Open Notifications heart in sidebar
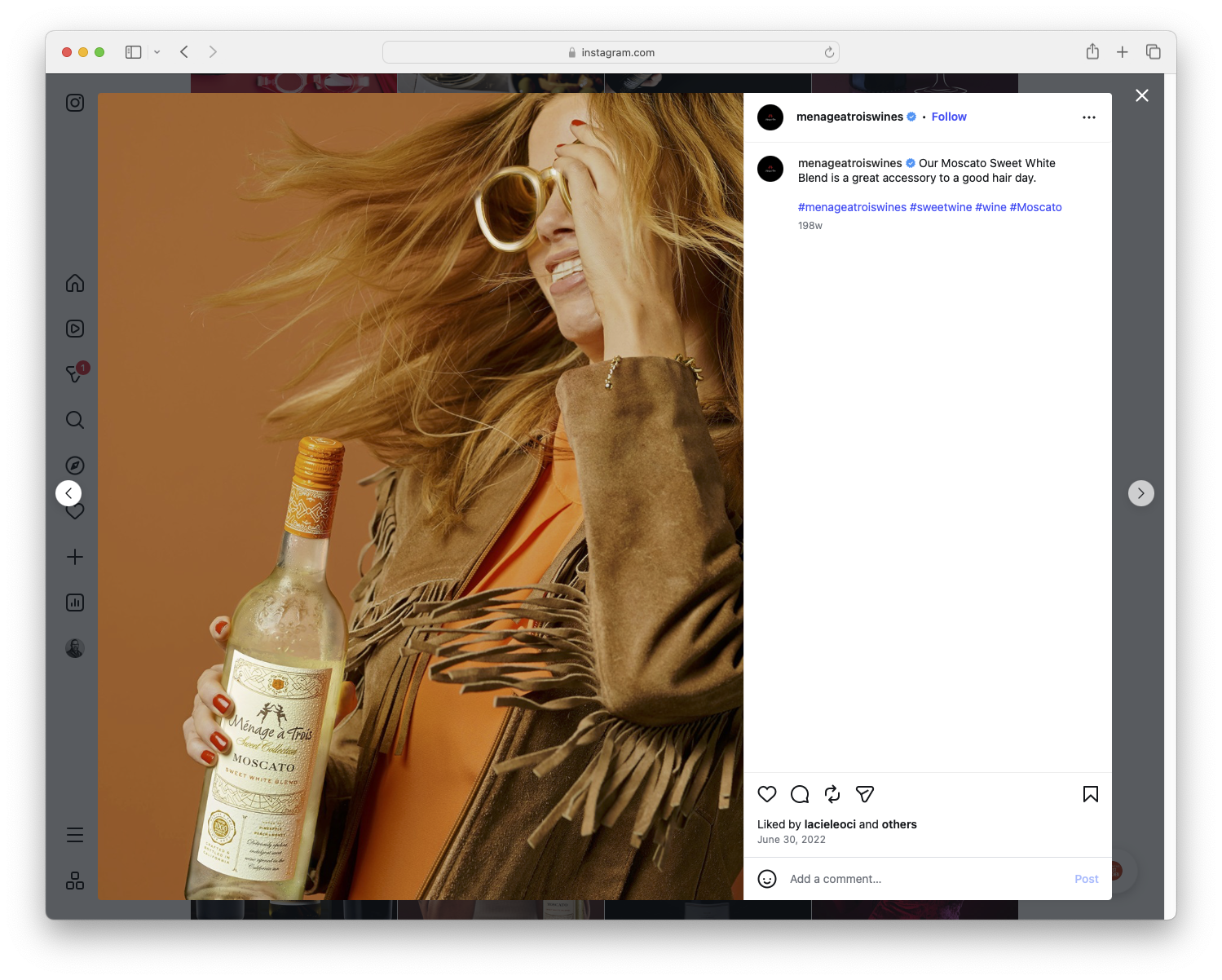 (x=76, y=513)
